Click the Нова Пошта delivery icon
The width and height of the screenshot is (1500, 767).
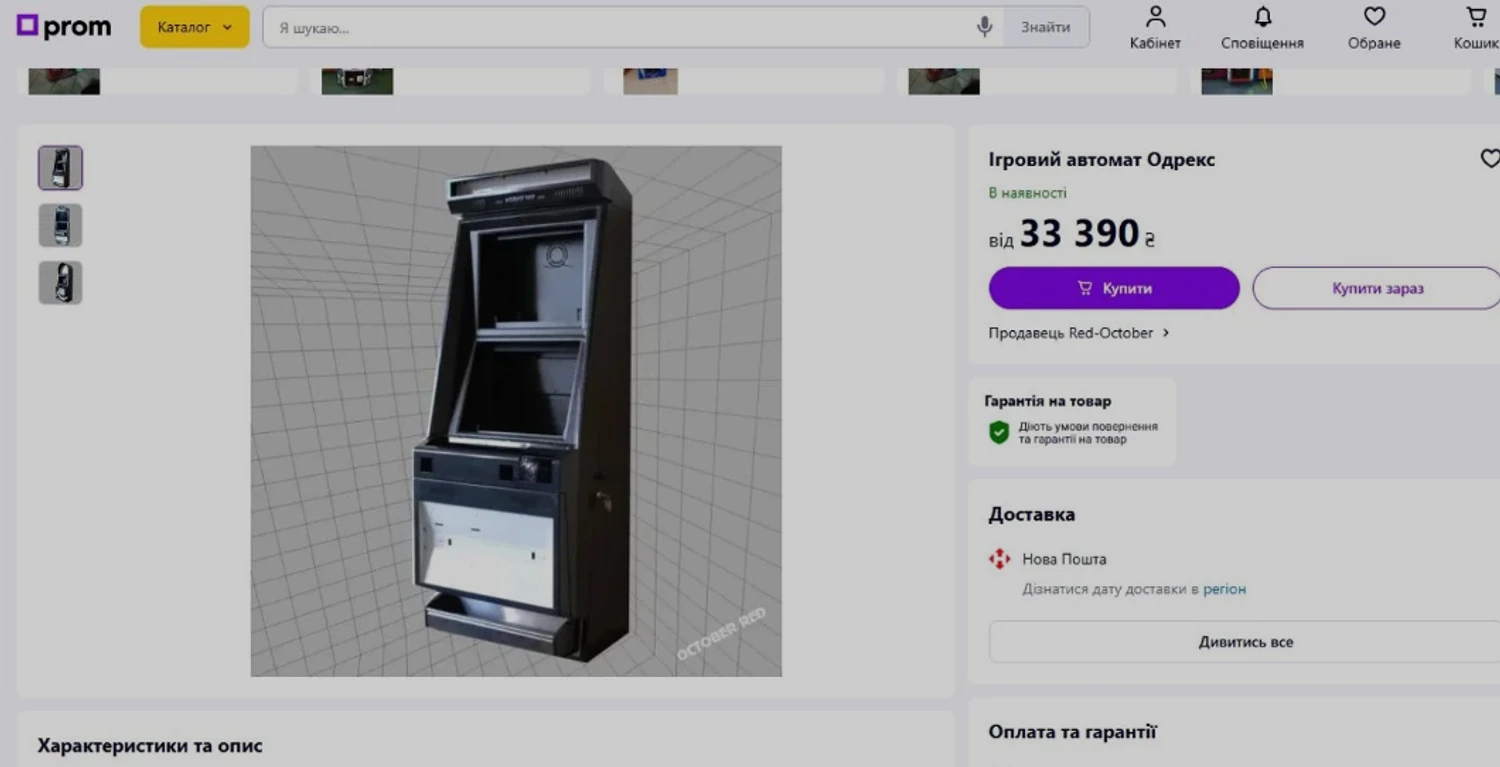point(999,559)
